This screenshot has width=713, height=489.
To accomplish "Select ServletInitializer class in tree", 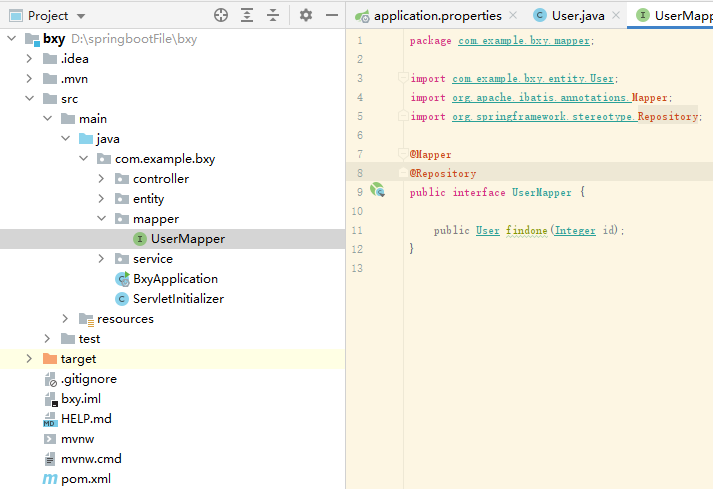I will [x=178, y=299].
